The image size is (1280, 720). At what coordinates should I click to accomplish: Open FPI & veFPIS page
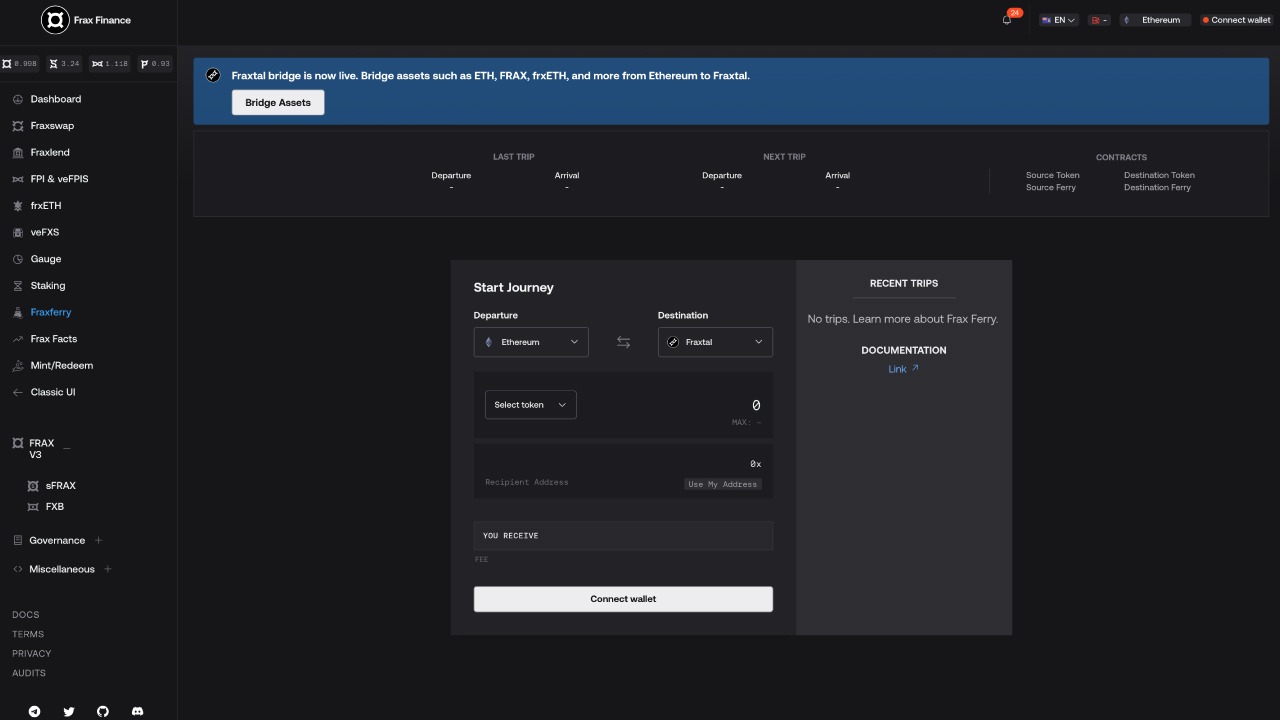[x=59, y=179]
